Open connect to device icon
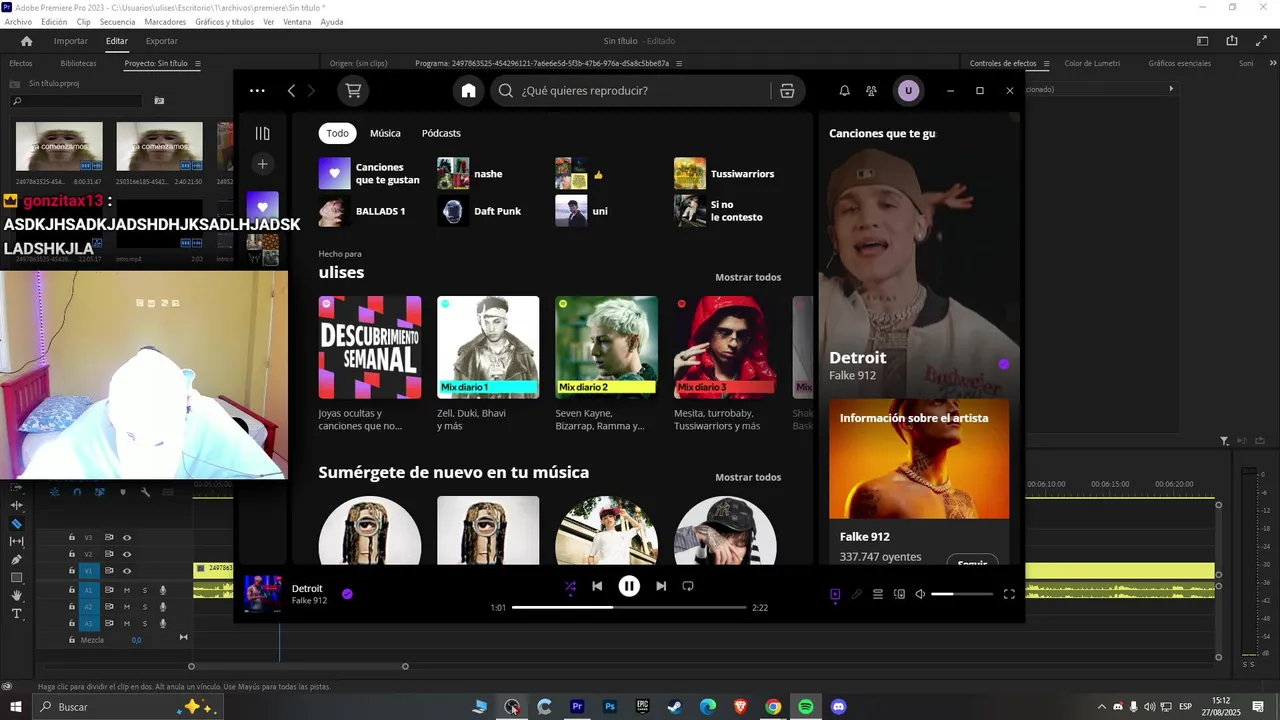Viewport: 1280px width, 720px height. [899, 594]
